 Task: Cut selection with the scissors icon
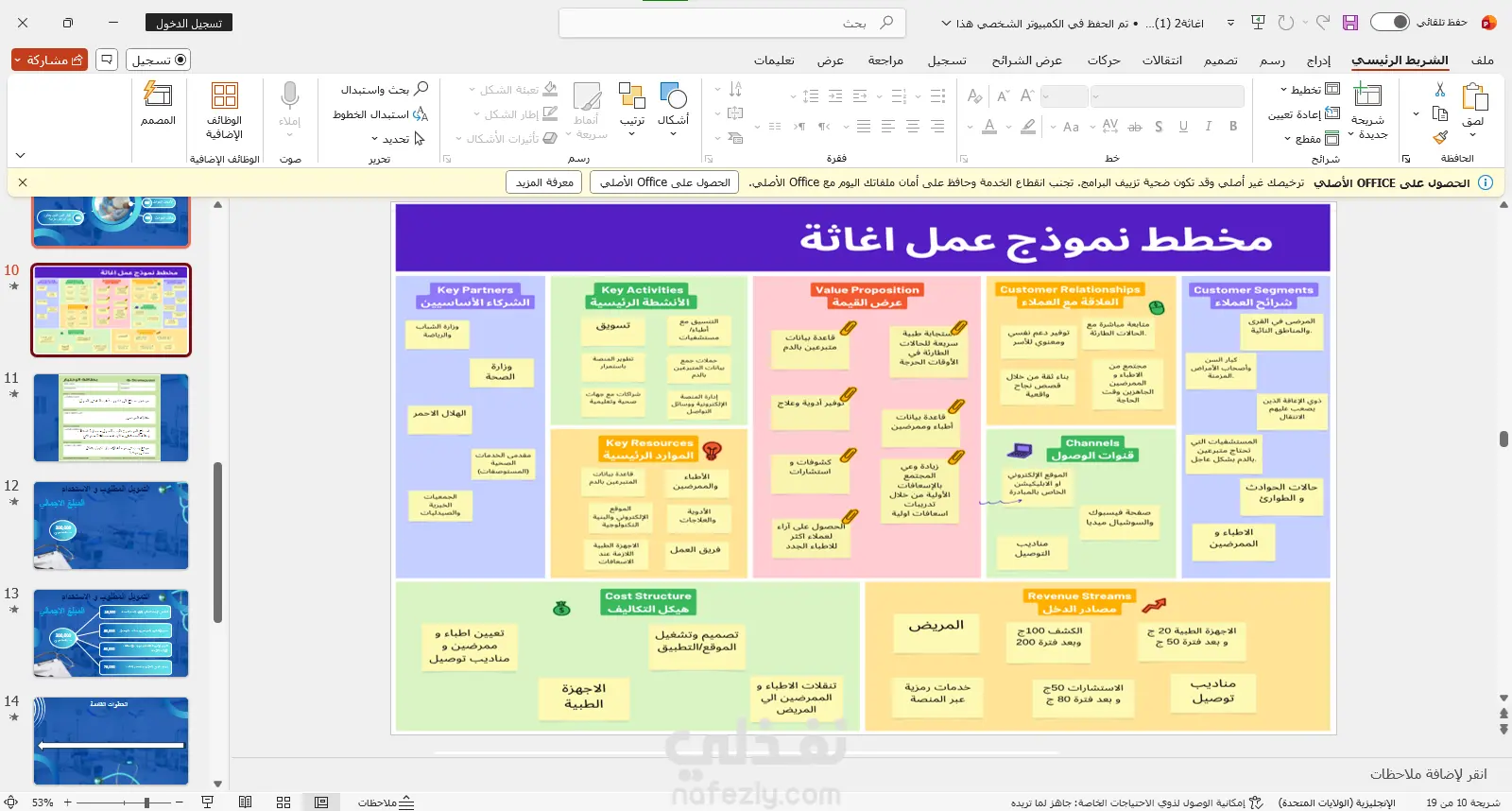tap(1440, 90)
